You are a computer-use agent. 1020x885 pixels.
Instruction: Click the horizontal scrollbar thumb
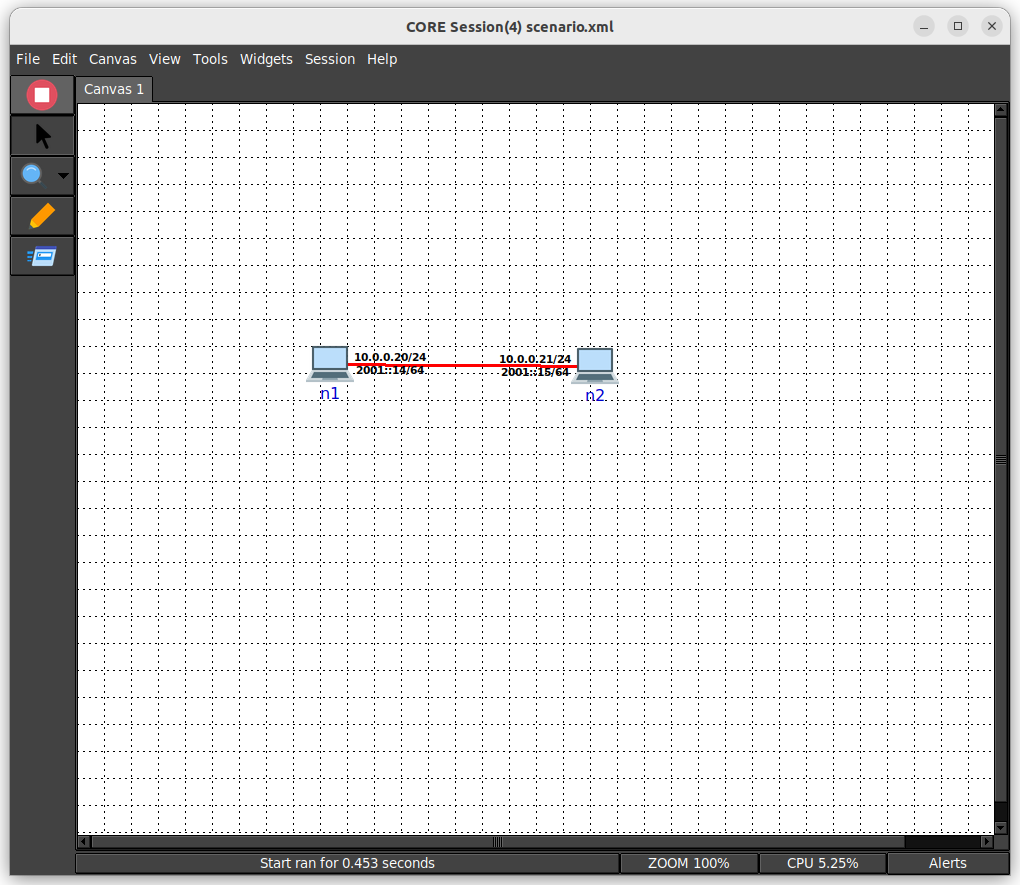click(498, 841)
